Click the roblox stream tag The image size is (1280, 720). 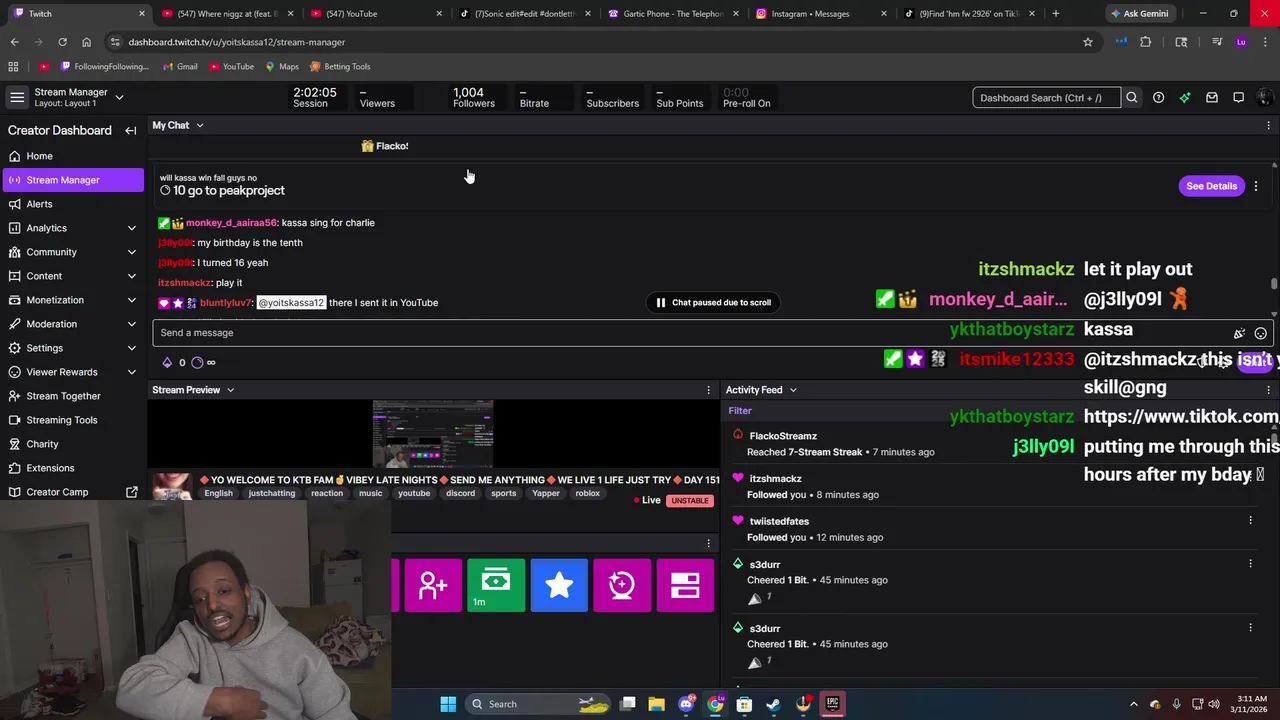(587, 493)
